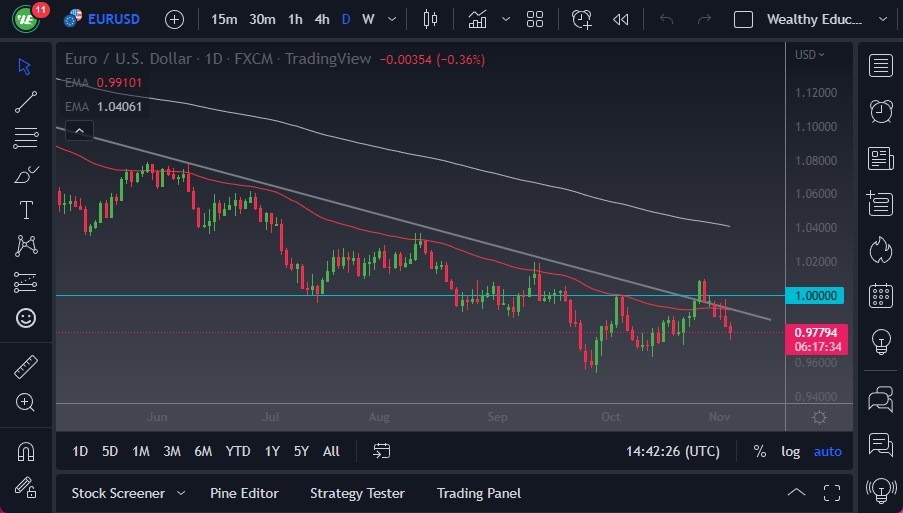Click the EURUSD symbol search
The image size is (903, 513).
click(x=106, y=19)
